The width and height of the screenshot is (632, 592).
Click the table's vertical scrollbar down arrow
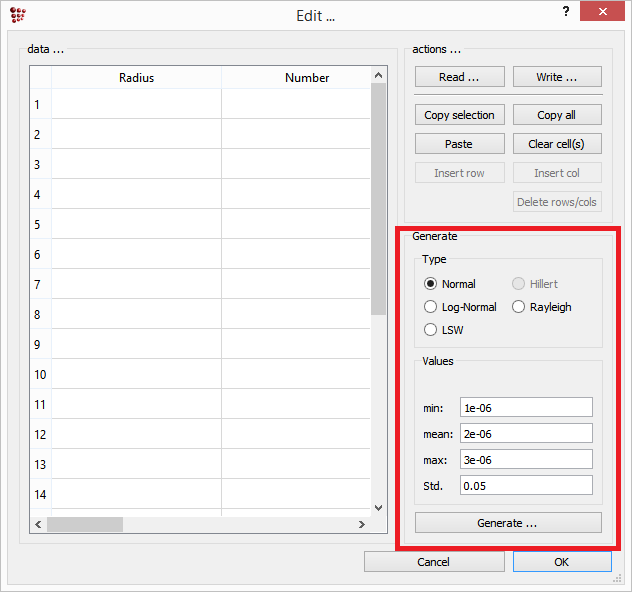click(x=378, y=508)
